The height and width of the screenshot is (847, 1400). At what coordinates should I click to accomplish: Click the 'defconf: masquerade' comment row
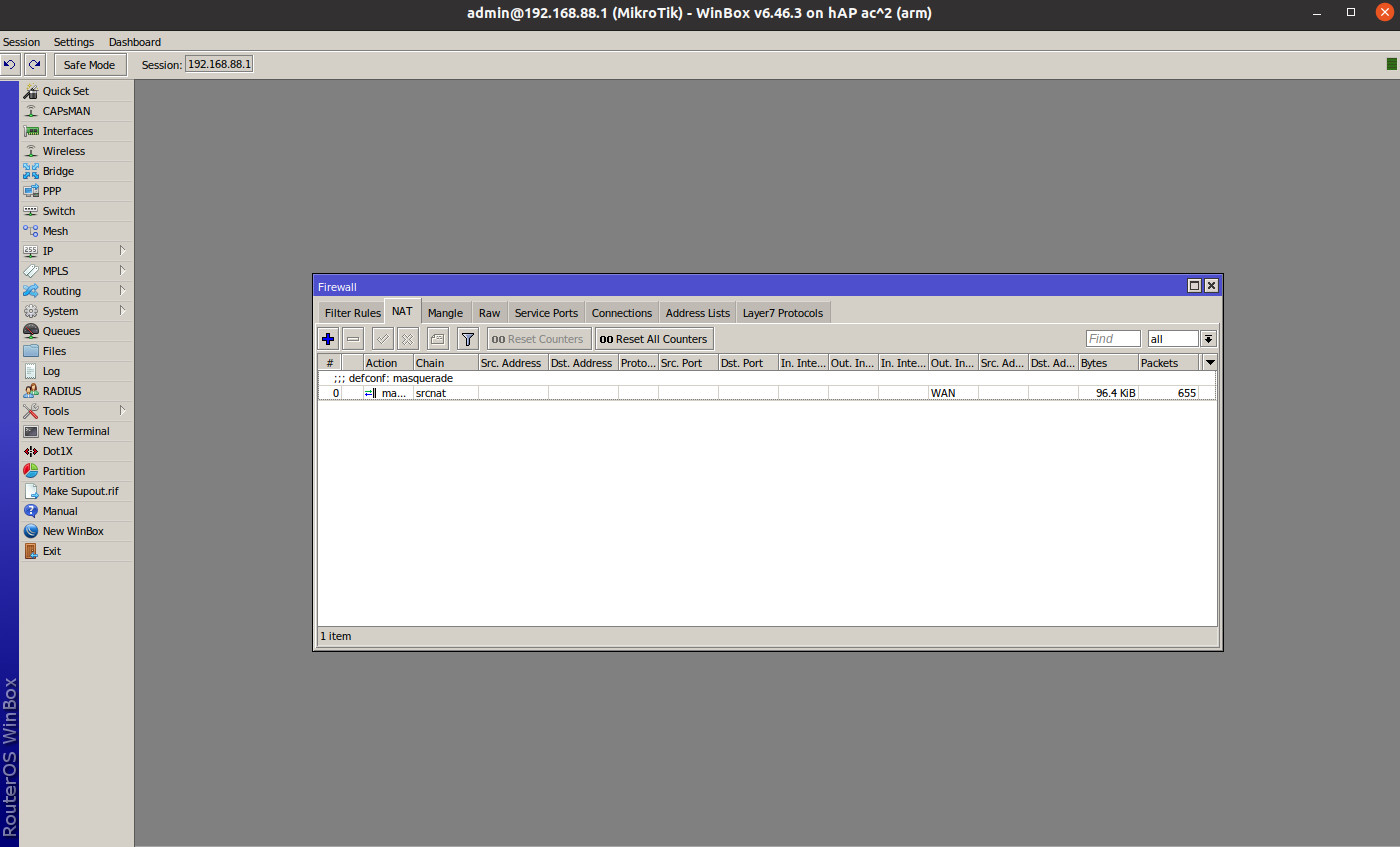coord(767,378)
